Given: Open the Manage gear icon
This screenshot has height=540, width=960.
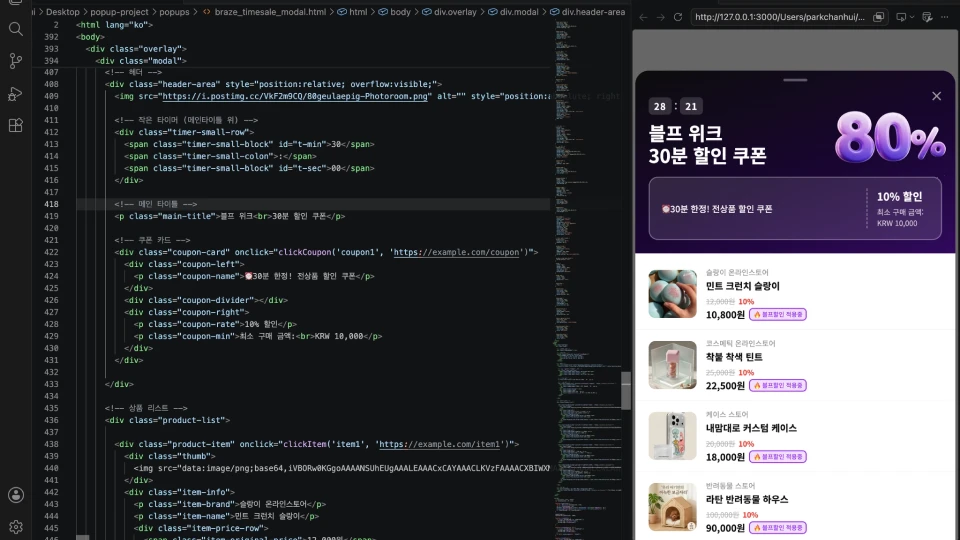Looking at the screenshot, I should tap(16, 527).
